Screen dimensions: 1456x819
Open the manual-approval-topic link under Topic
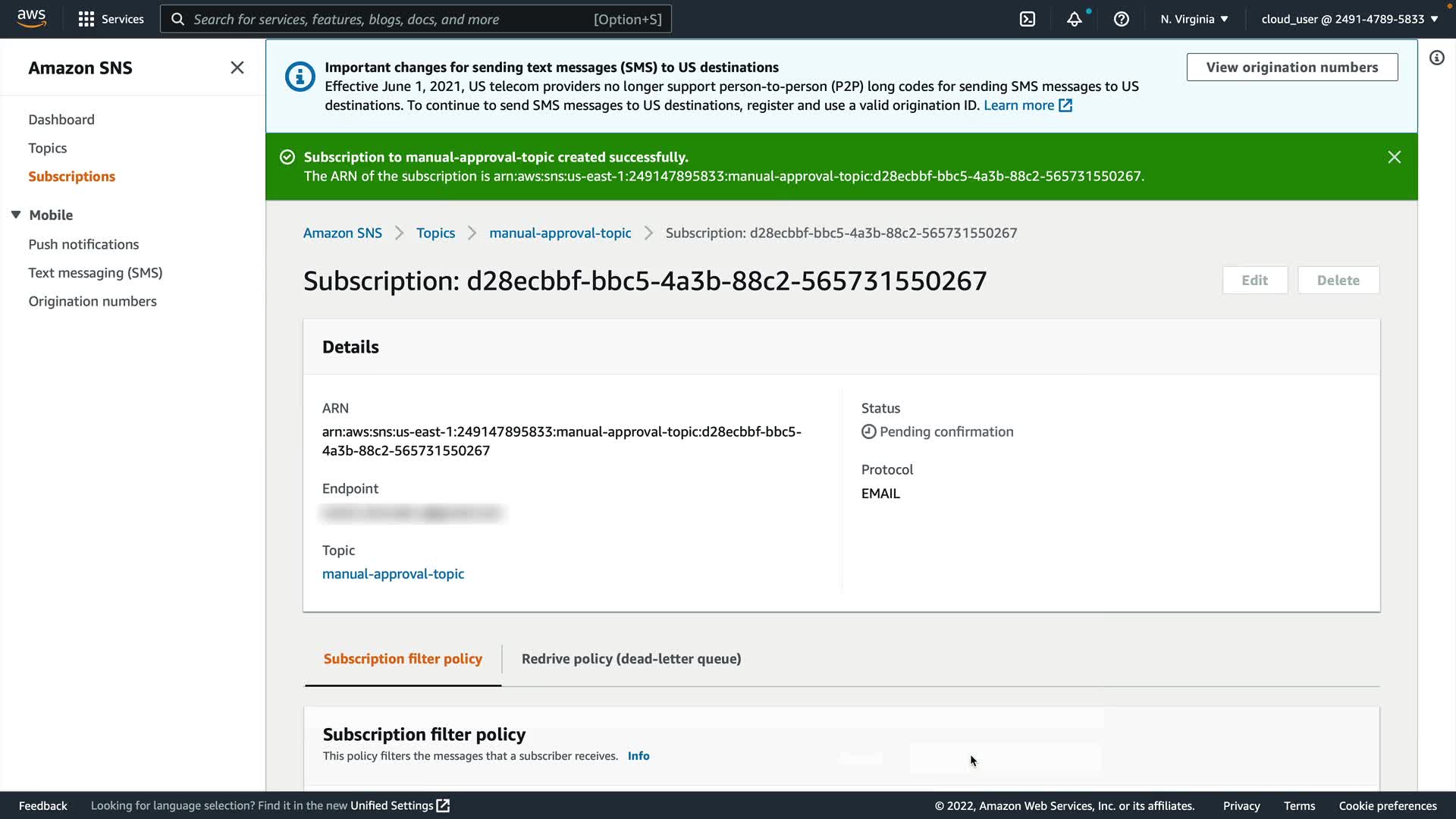393,574
